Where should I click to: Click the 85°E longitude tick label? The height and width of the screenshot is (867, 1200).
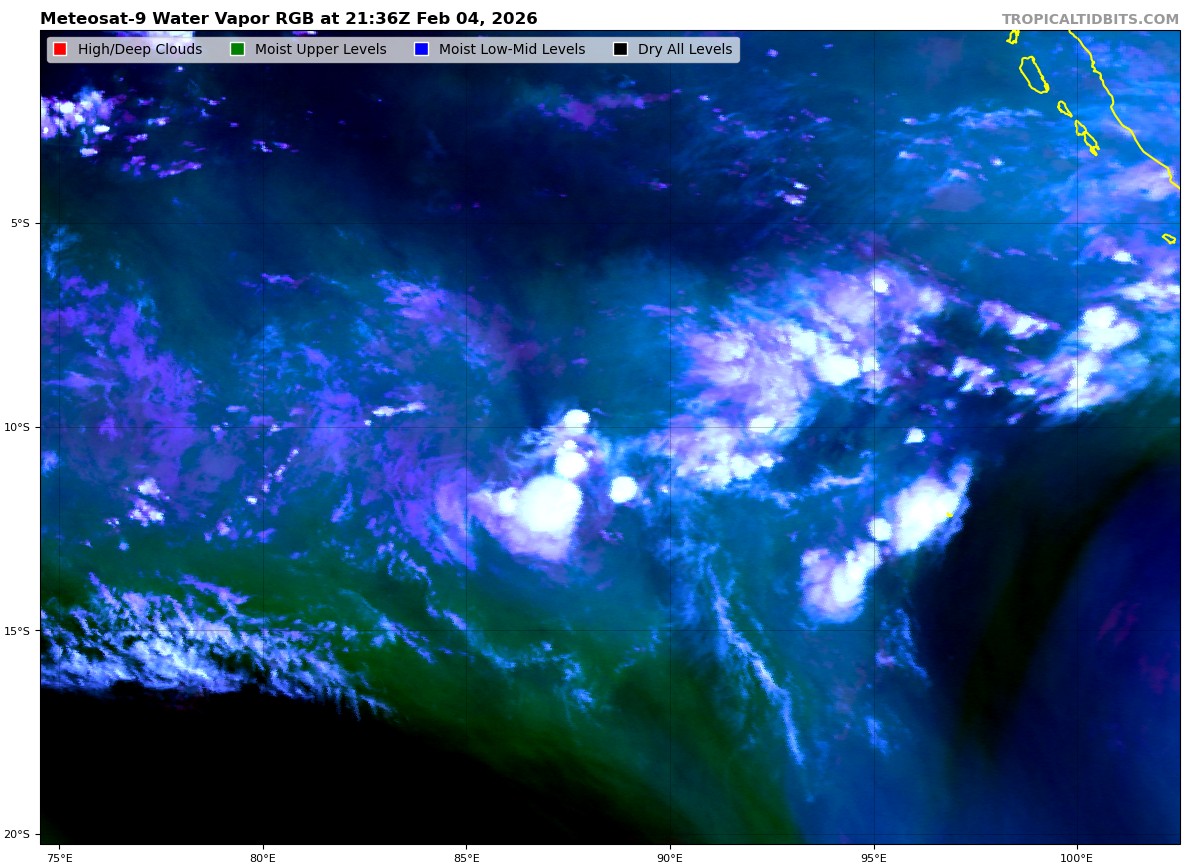(466, 857)
